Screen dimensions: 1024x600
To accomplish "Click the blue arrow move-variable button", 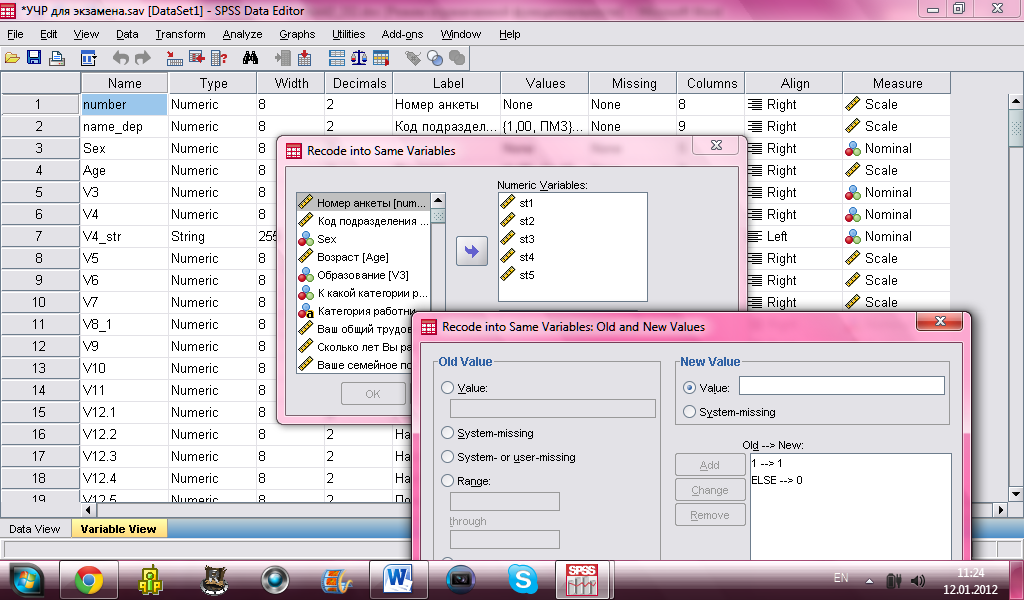I will point(472,251).
